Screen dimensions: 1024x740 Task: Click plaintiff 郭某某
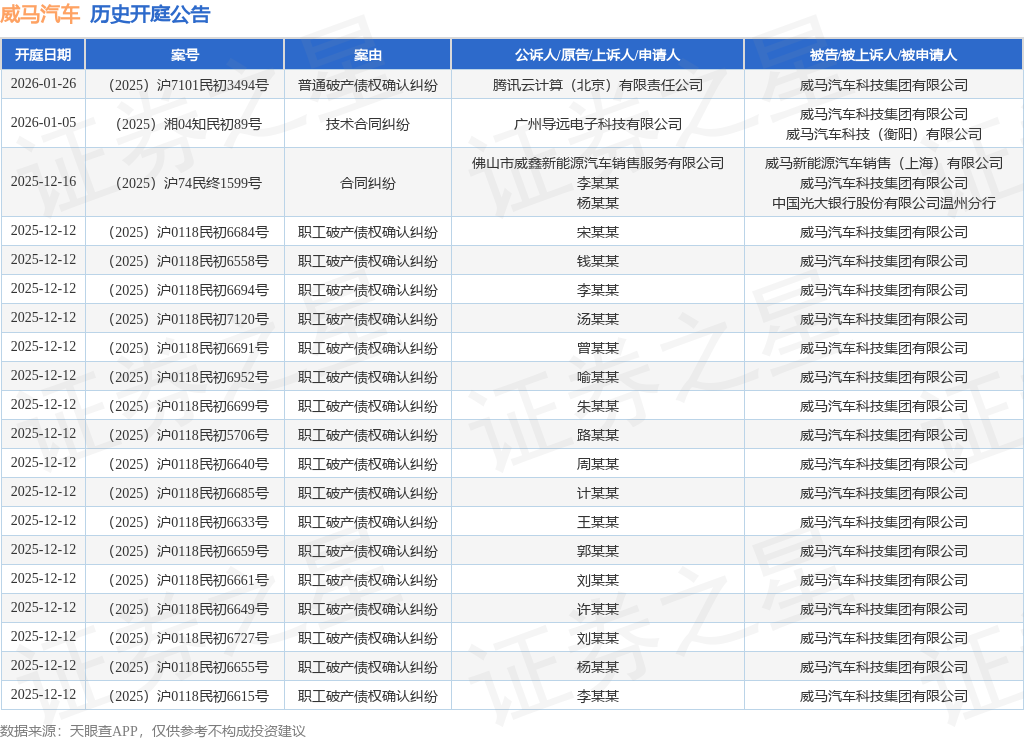(x=598, y=551)
